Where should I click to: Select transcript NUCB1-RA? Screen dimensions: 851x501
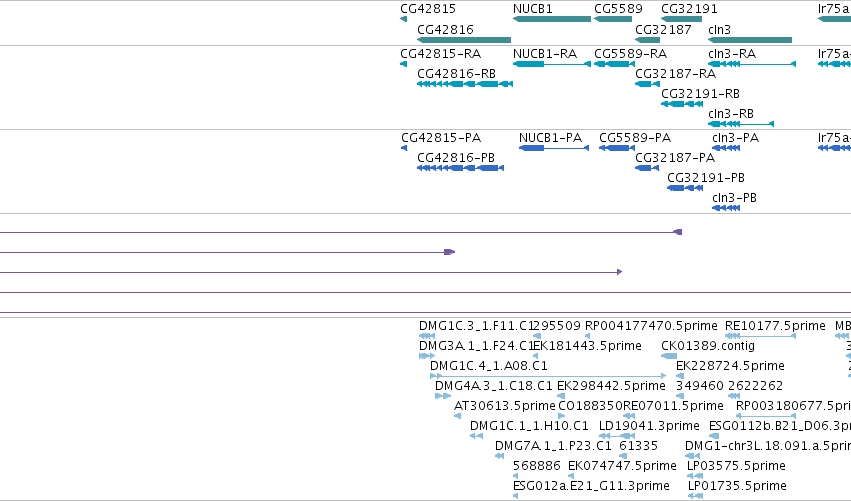(544, 54)
